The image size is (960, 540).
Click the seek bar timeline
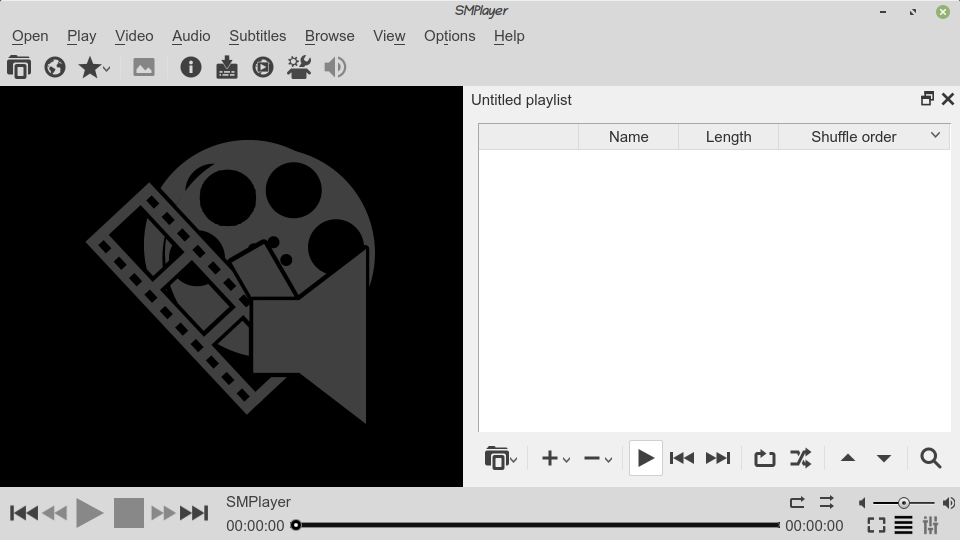[538, 525]
